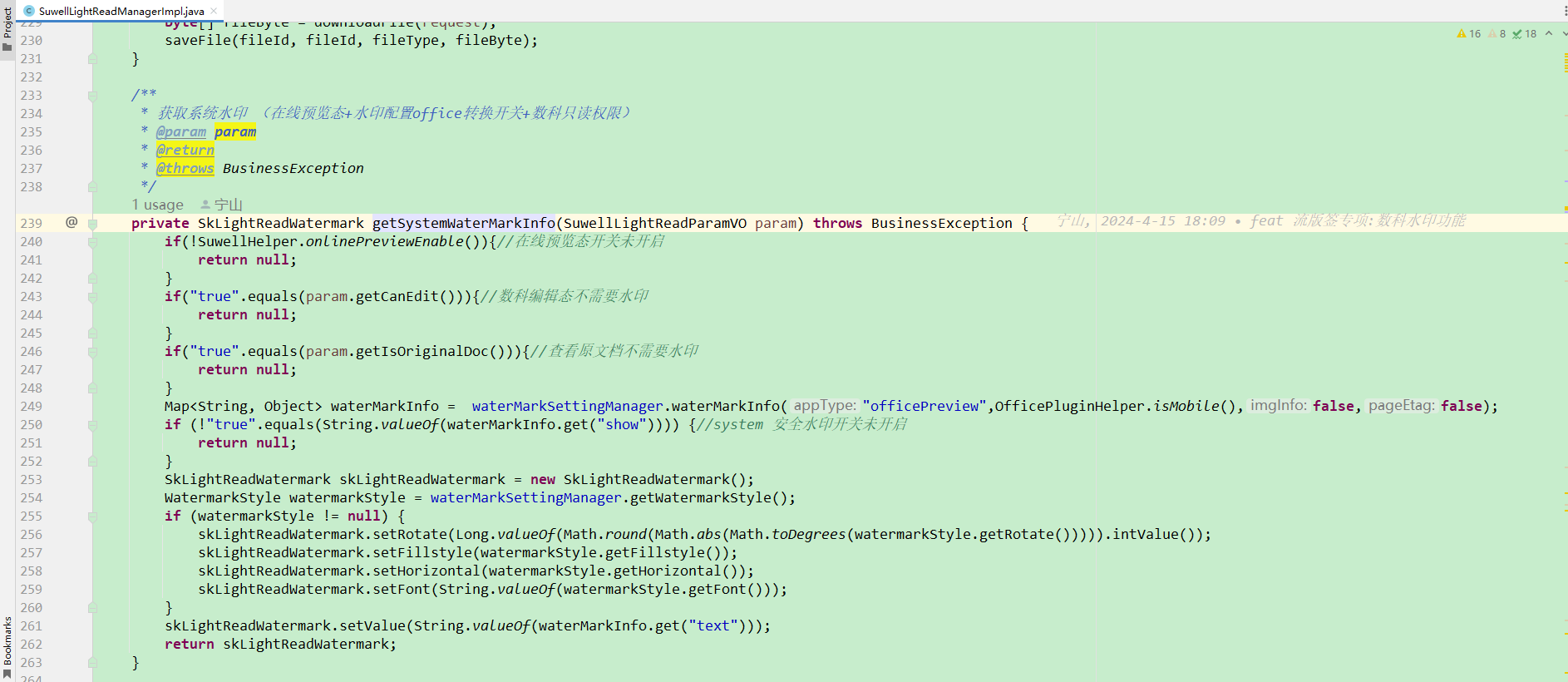The width and height of the screenshot is (1568, 682).
Task: Click the "officePreview" string literal
Action: coord(925,406)
